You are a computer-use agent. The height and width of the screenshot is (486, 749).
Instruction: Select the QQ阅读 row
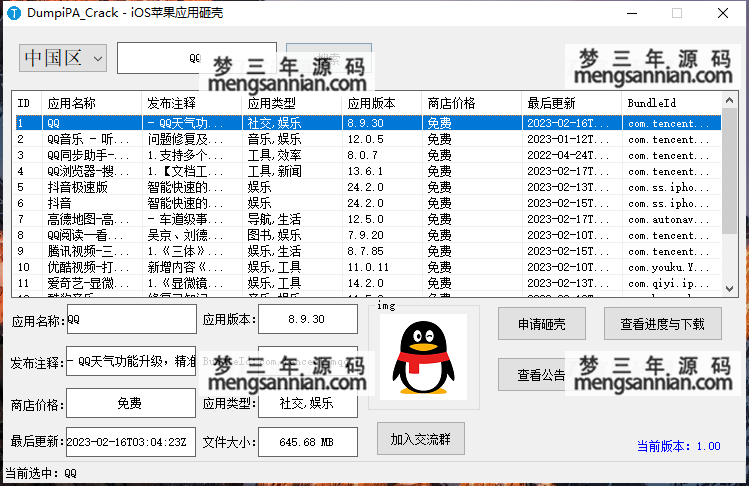(x=368, y=235)
